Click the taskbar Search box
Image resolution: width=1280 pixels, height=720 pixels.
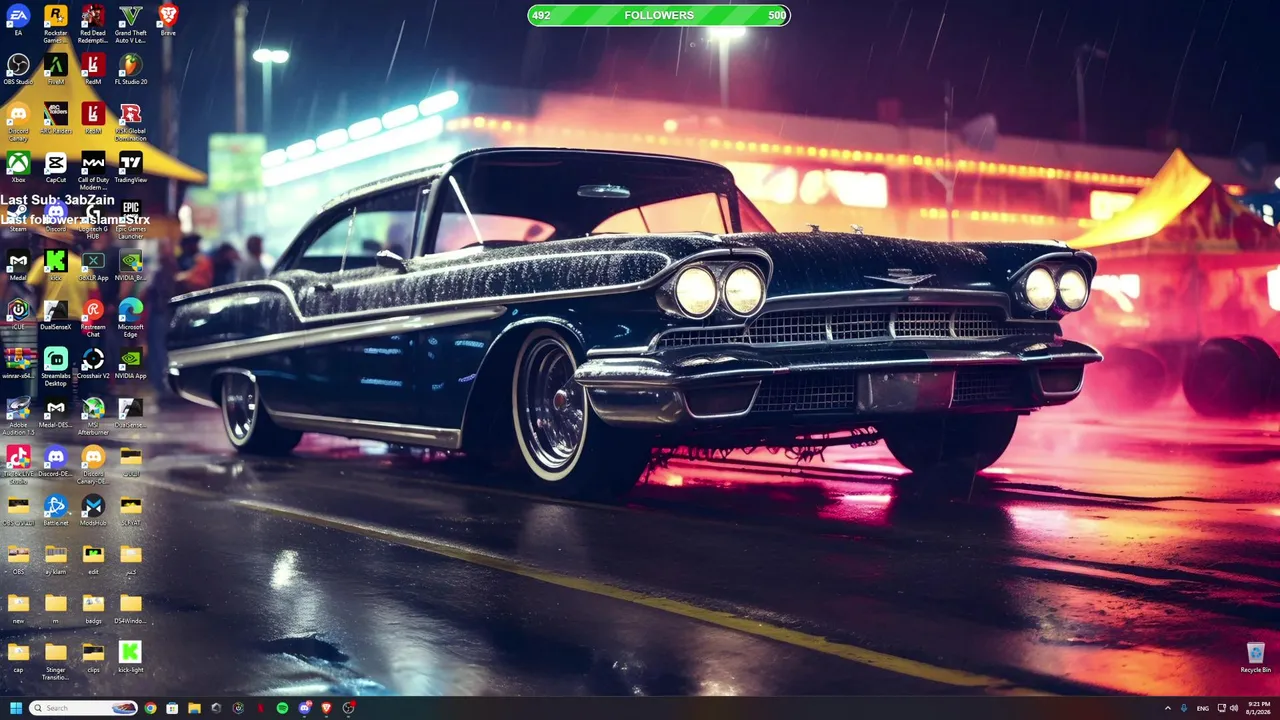[x=84, y=708]
